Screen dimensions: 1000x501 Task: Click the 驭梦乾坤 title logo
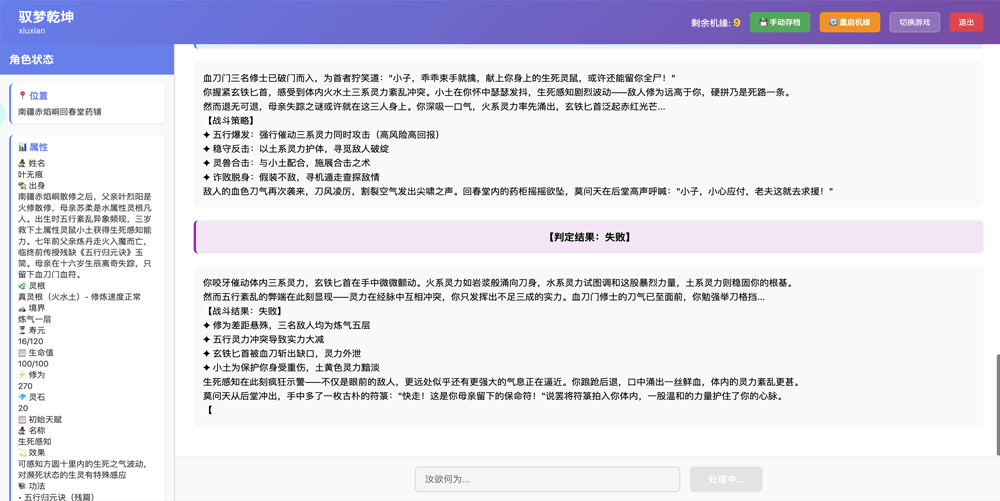tap(46, 17)
